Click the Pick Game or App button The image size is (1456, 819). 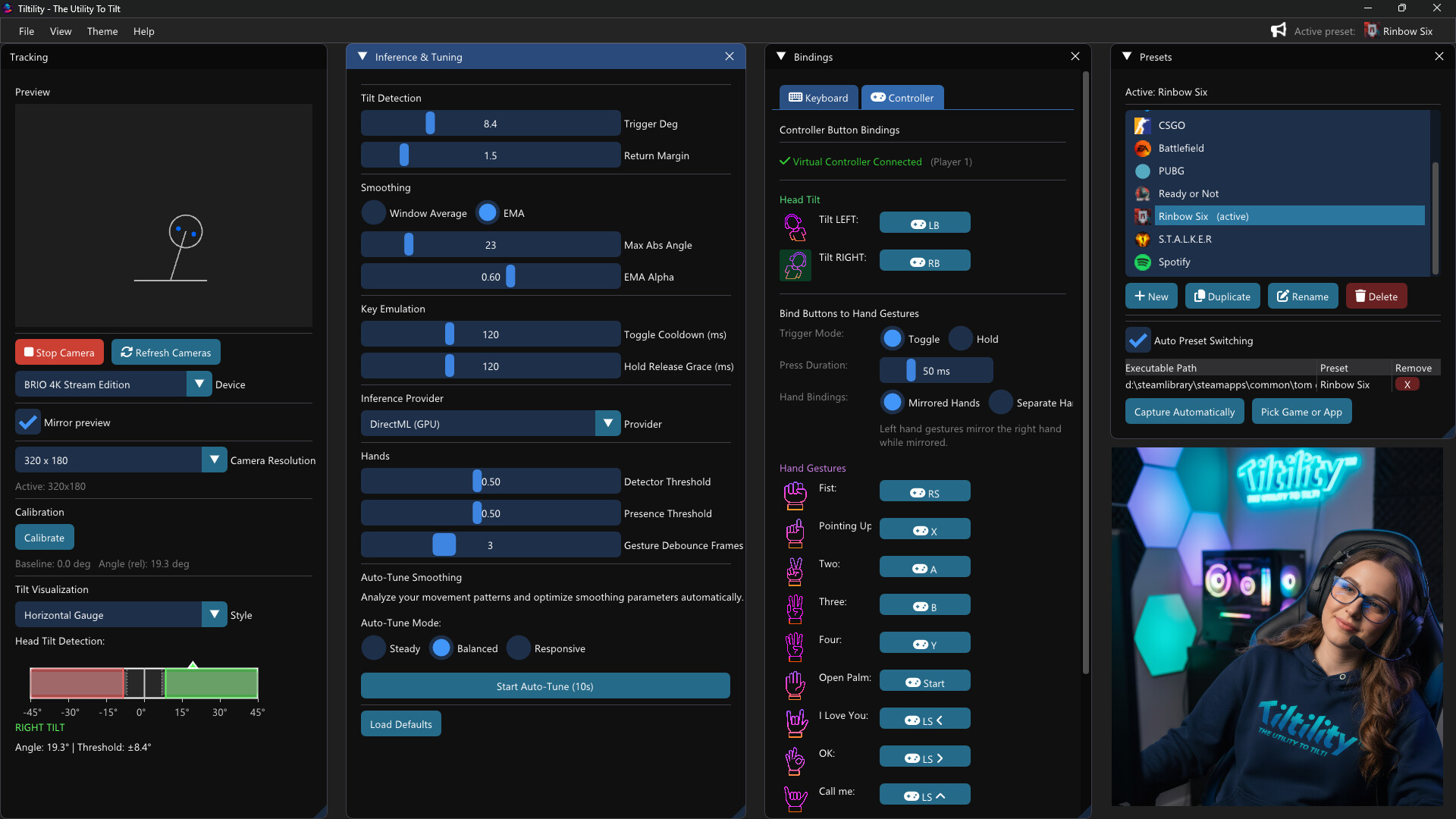tap(1301, 411)
